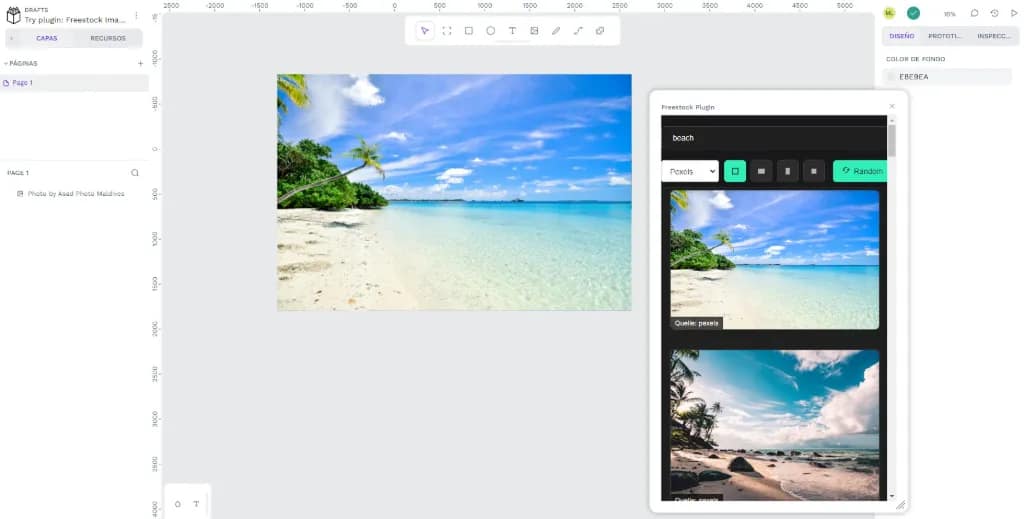Select the Curve (pencil) tool
The height and width of the screenshot is (519, 1024).
pyautogui.click(x=556, y=31)
